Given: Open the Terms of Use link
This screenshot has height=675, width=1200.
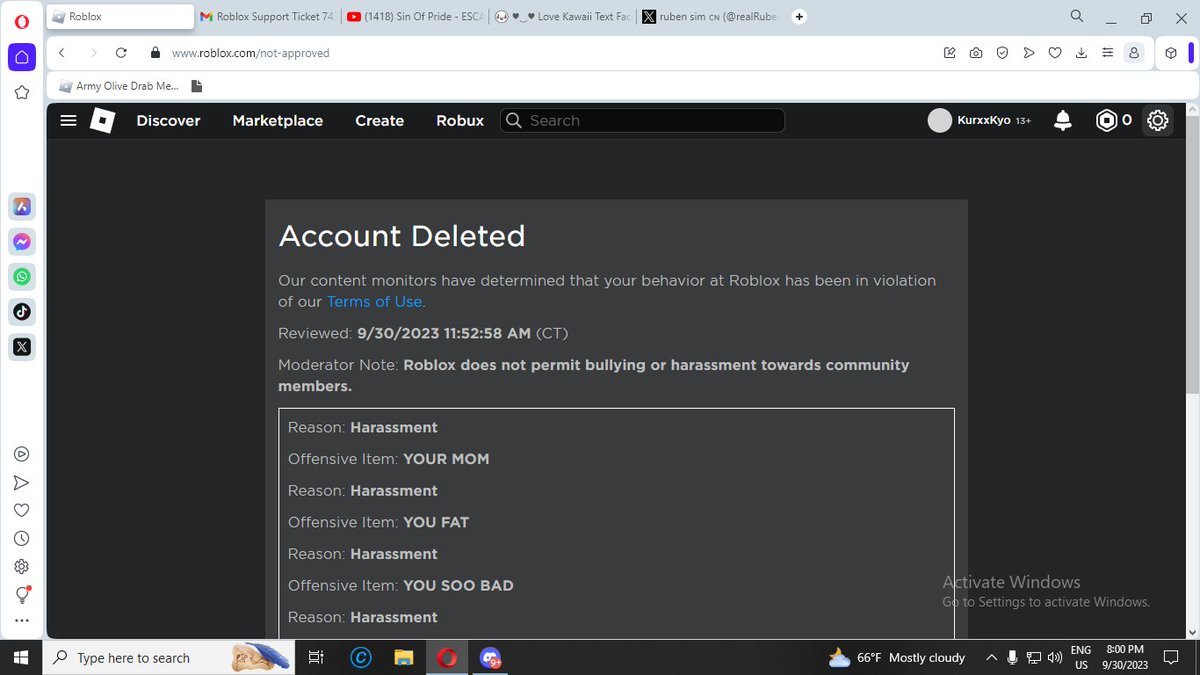Looking at the screenshot, I should (x=374, y=302).
